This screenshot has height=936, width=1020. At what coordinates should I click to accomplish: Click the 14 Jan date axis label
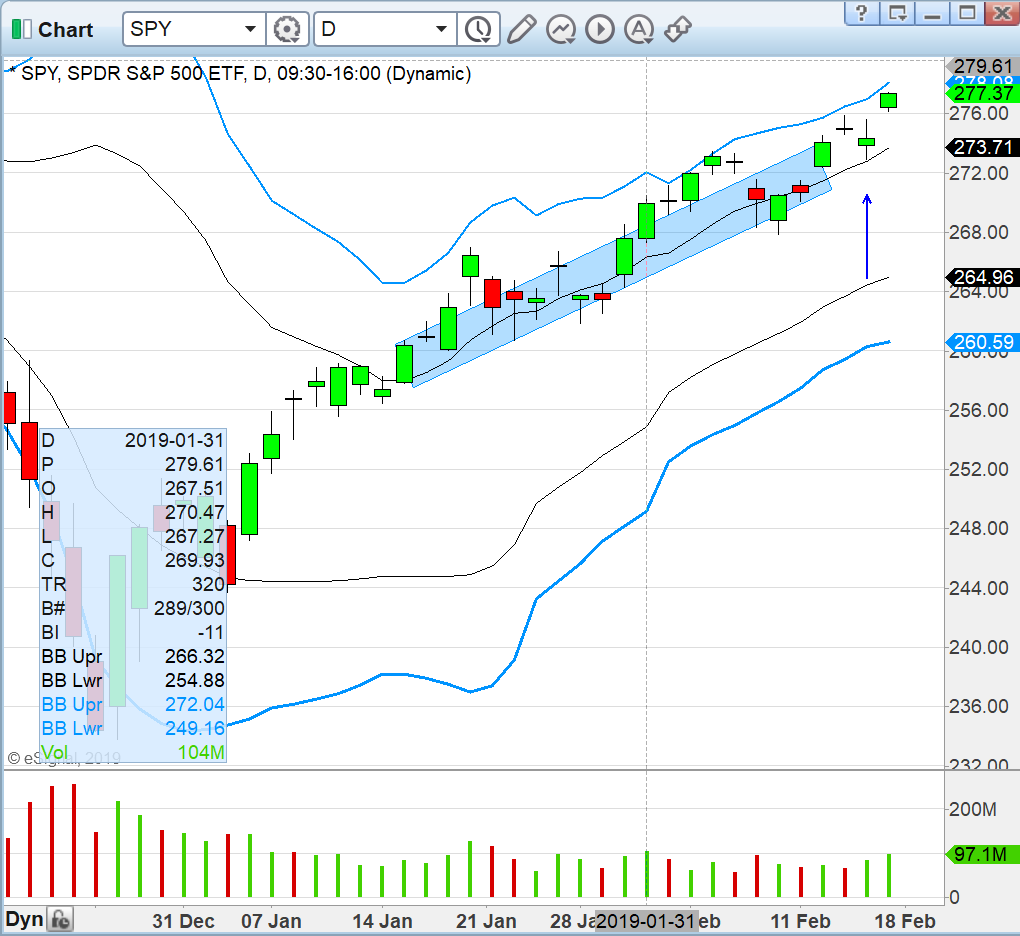[x=382, y=921]
